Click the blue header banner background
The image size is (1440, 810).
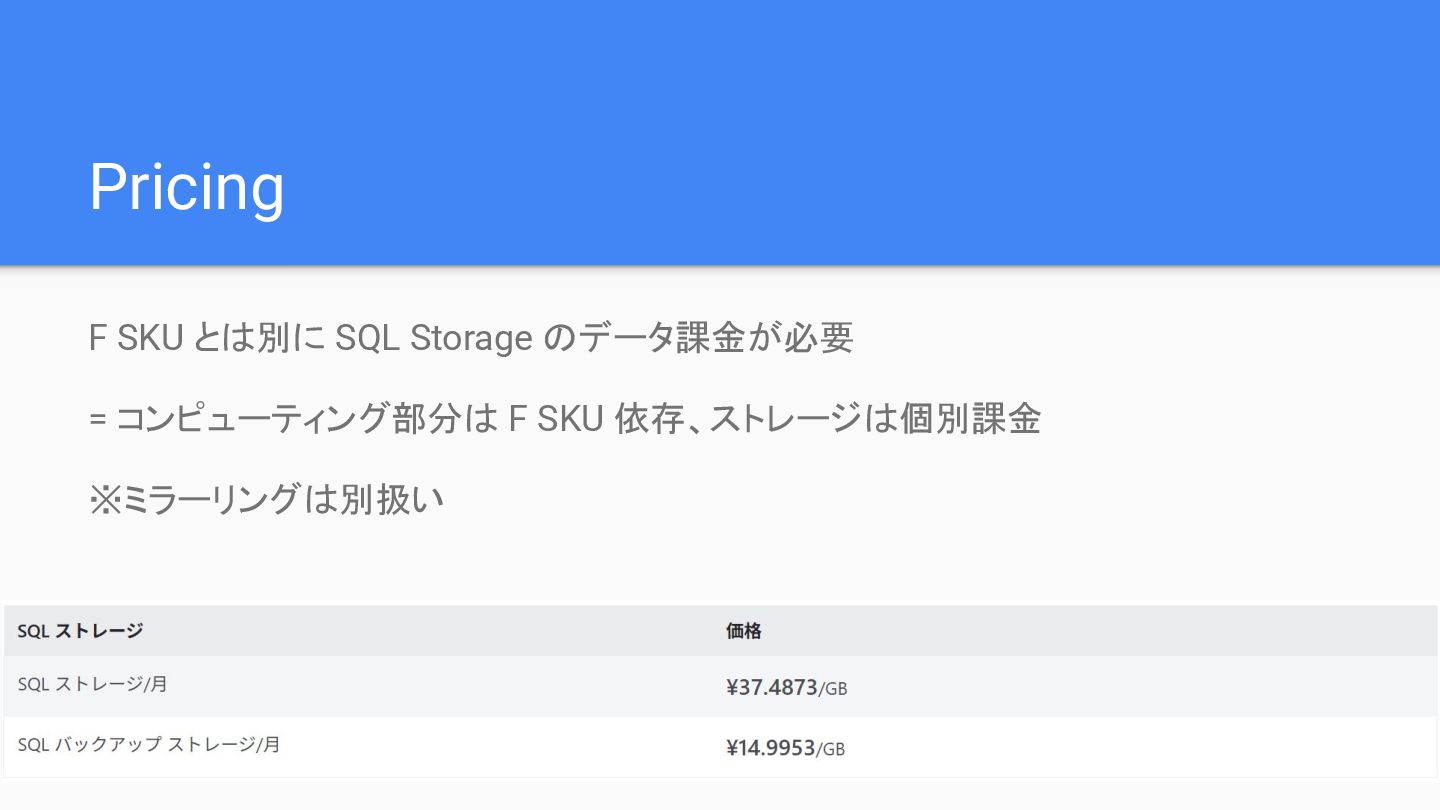click(800, 90)
